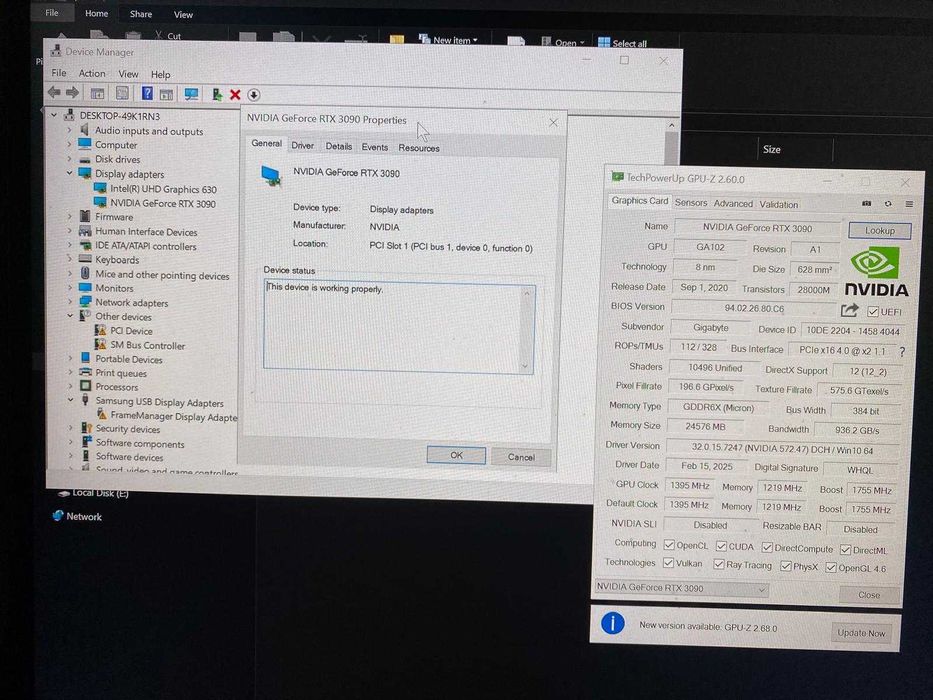Select PCI Device warning icon under Other devices
Screen dimensions: 933x700
(x=101, y=330)
